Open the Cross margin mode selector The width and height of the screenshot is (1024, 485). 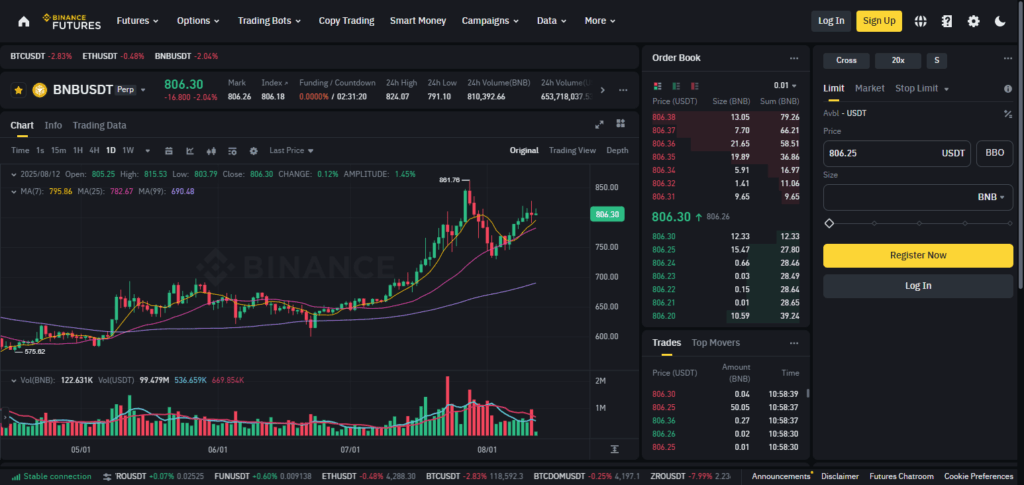(x=846, y=61)
